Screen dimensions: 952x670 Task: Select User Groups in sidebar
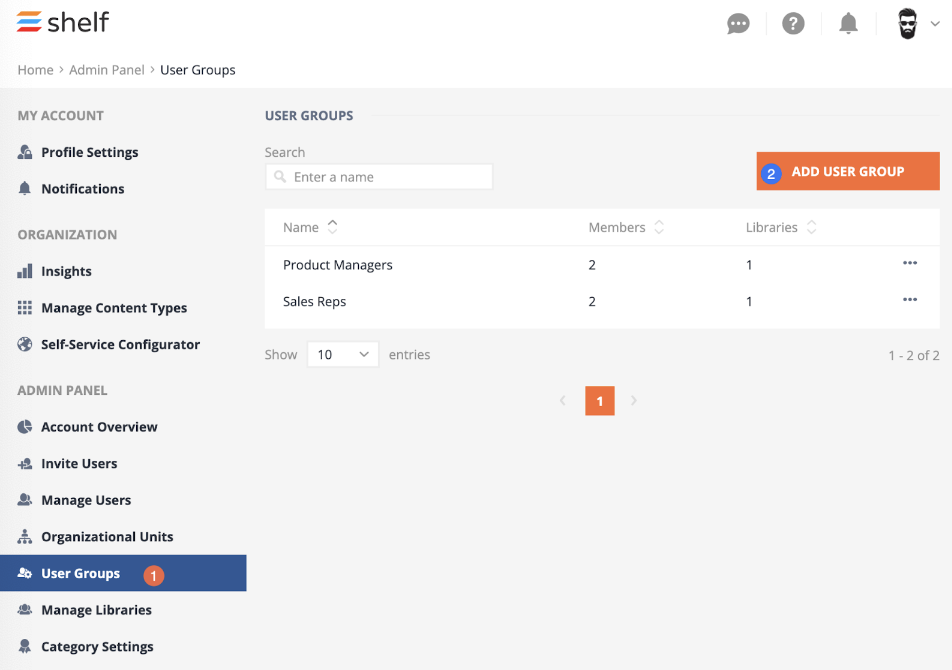click(123, 573)
